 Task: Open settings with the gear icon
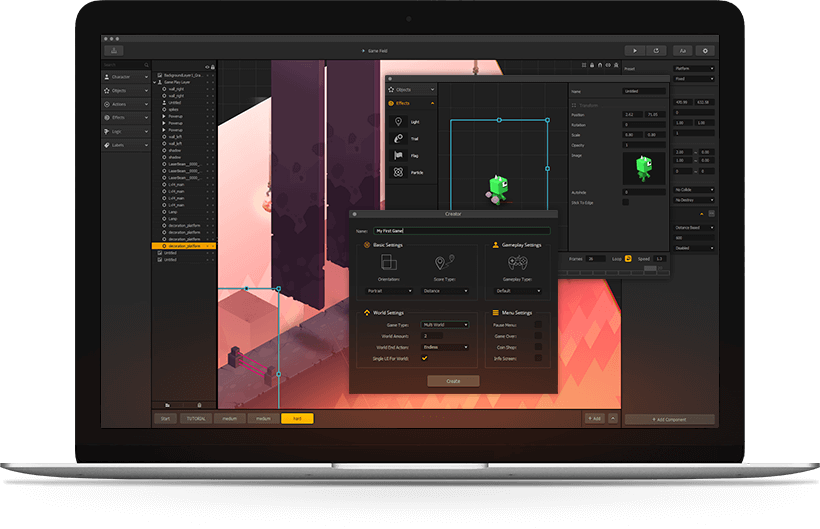click(706, 50)
